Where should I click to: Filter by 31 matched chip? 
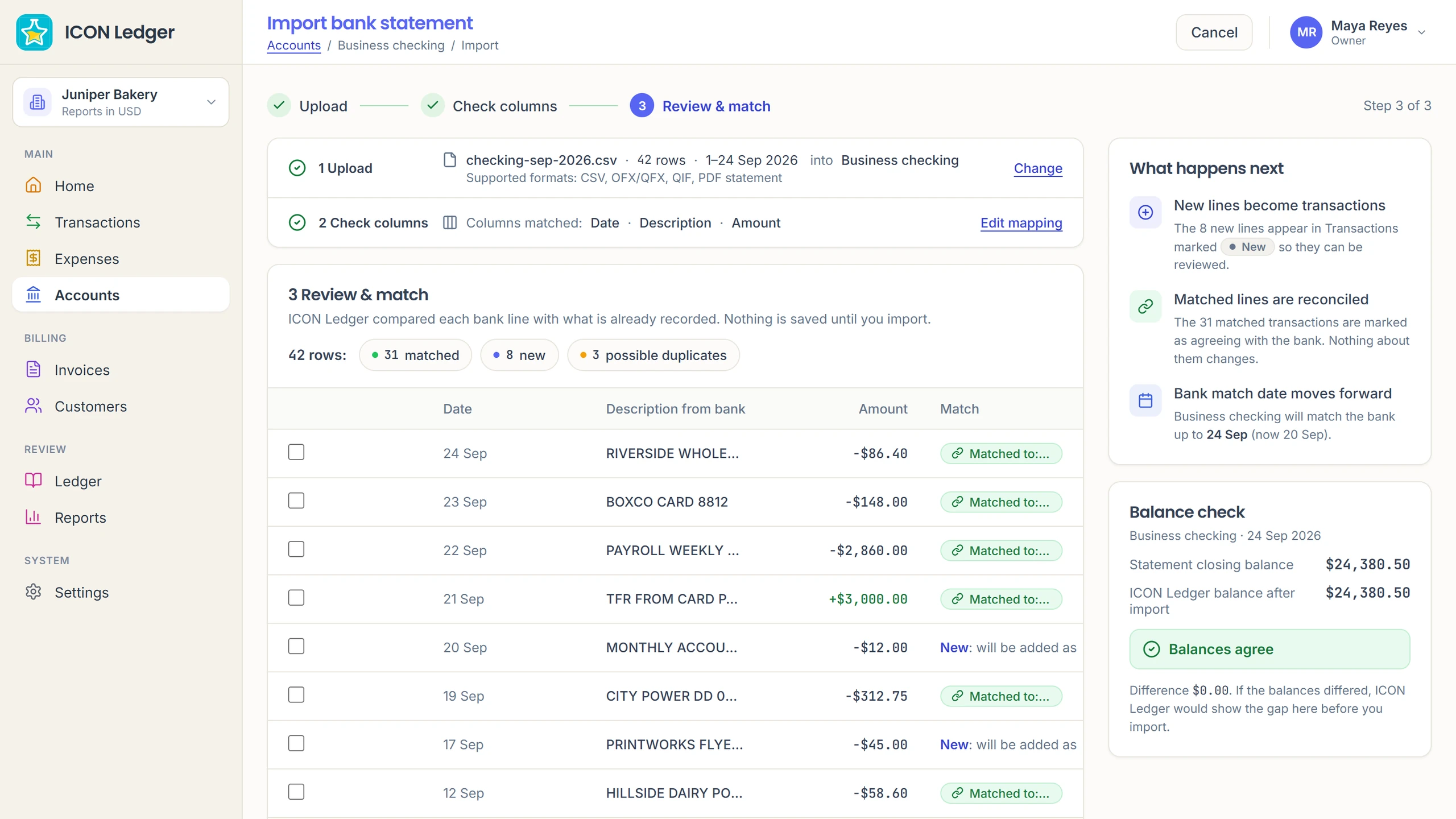[x=415, y=355]
